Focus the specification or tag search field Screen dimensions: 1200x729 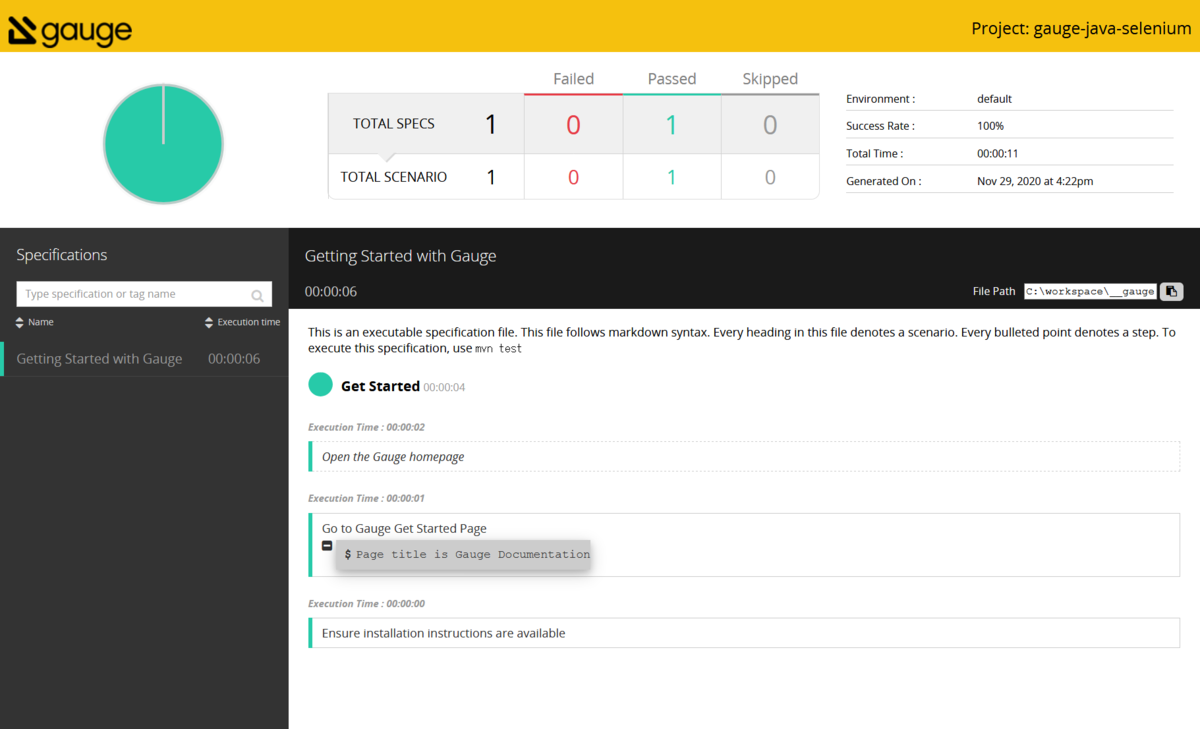(144, 294)
